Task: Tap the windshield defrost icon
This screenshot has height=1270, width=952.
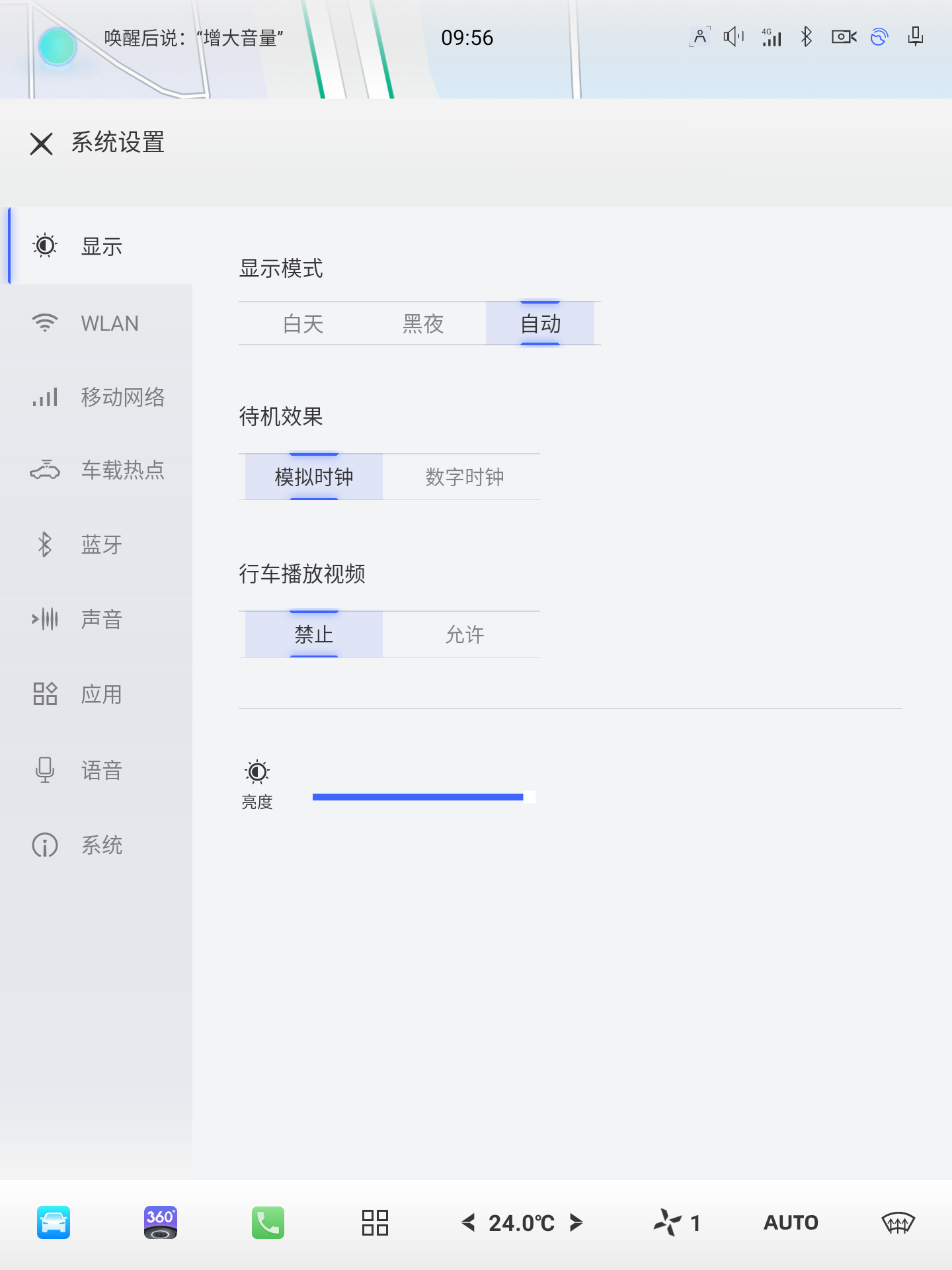Action: click(x=898, y=1222)
